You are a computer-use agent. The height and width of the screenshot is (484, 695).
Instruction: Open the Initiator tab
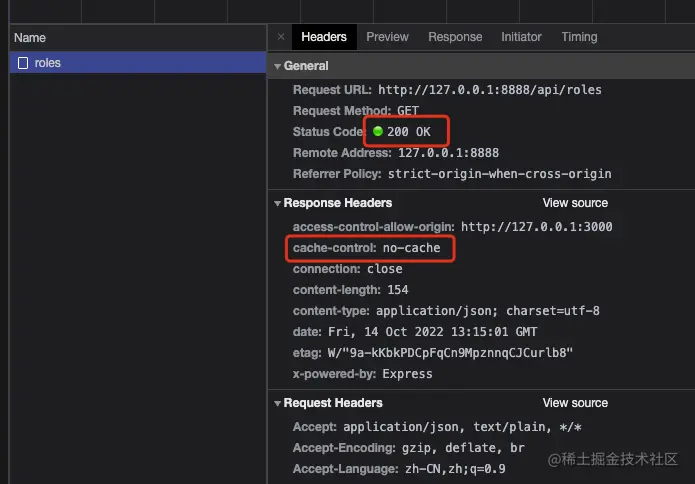[x=521, y=37]
